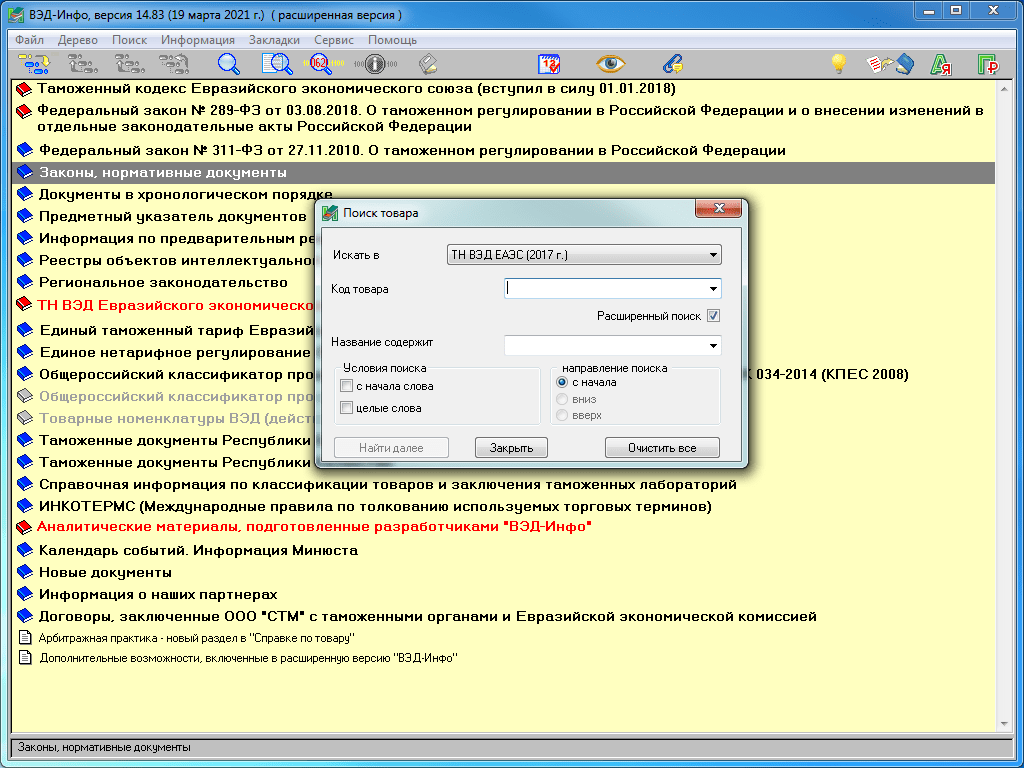Viewport: 1024px width, 768px height.
Task: Select the 'с начала' radio button
Action: click(x=562, y=382)
